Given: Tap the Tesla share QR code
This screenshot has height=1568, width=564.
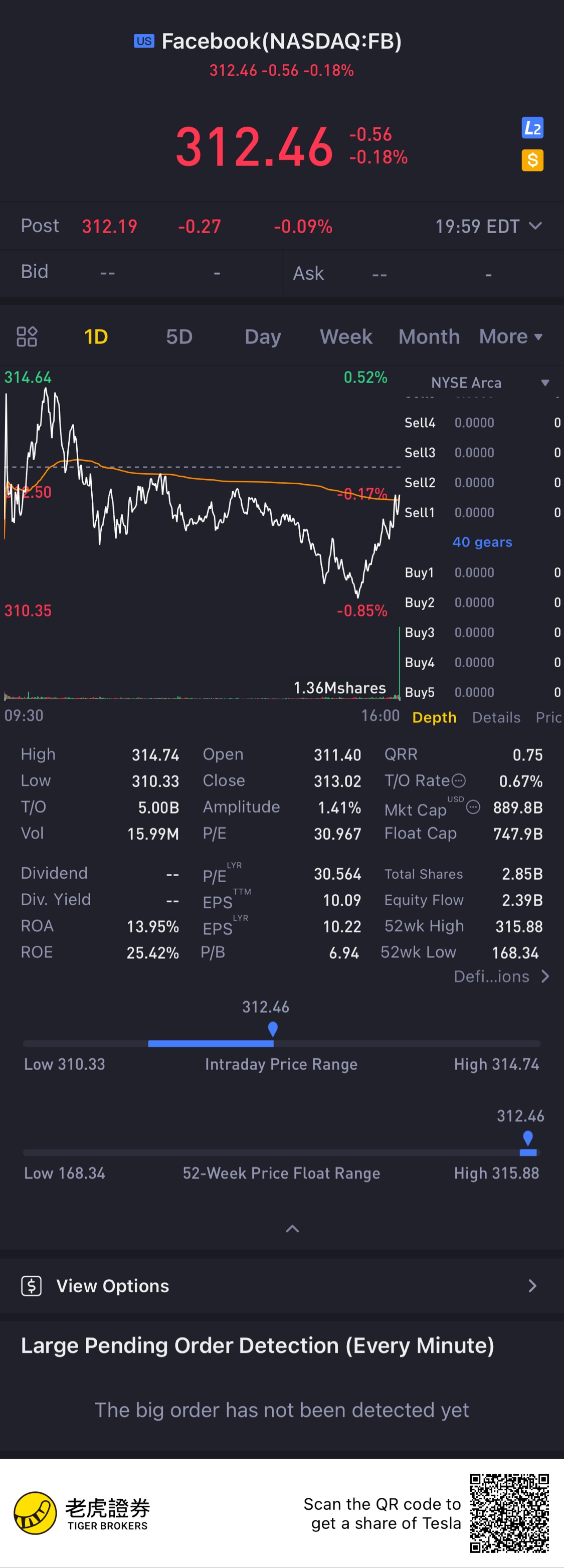Looking at the screenshot, I should (509, 1513).
